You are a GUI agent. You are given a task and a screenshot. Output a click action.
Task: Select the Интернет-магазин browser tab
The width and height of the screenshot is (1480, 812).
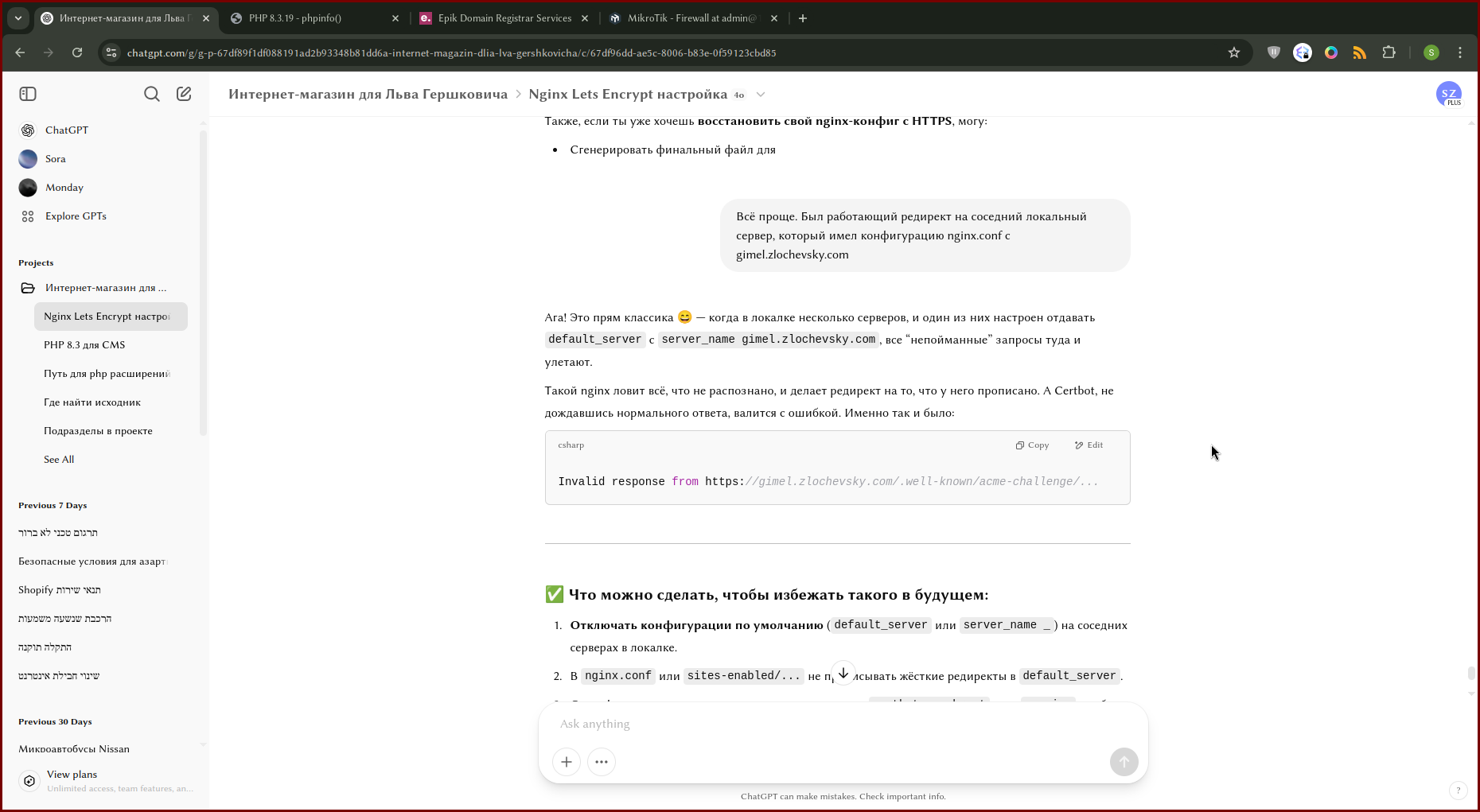point(125,18)
